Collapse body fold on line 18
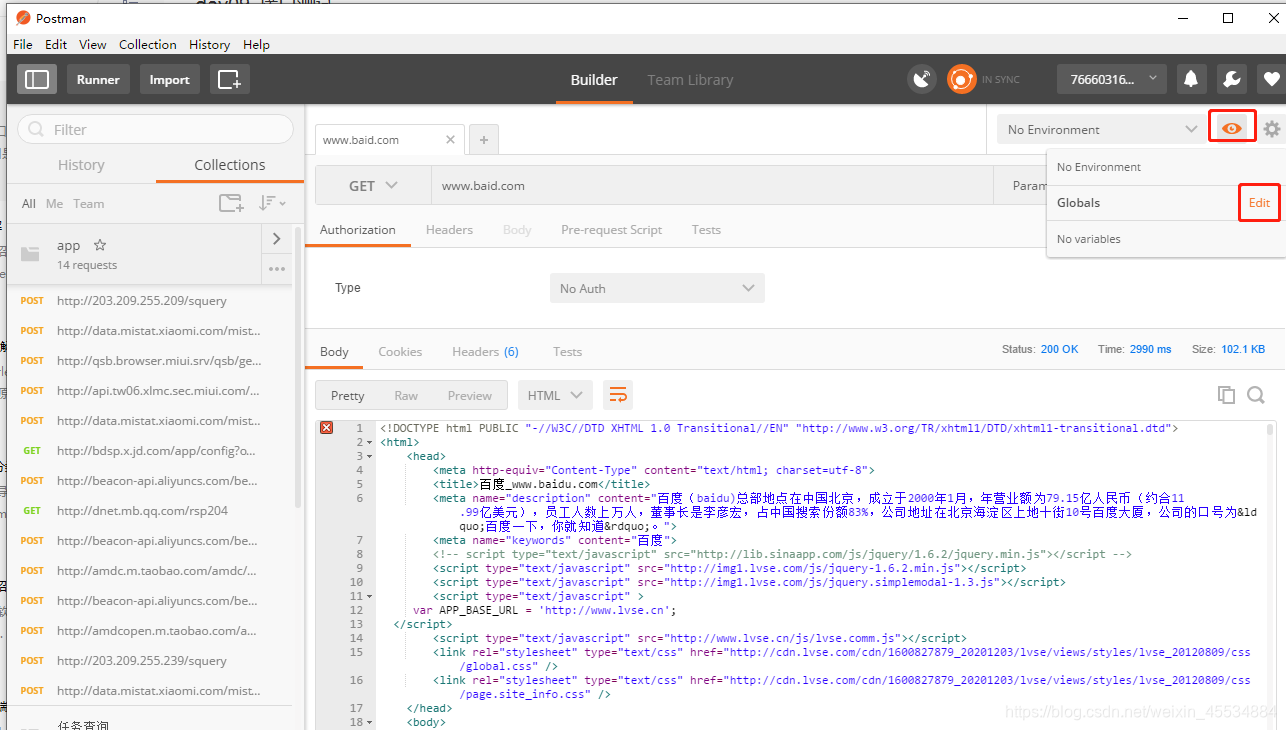The image size is (1286, 730). (x=369, y=722)
